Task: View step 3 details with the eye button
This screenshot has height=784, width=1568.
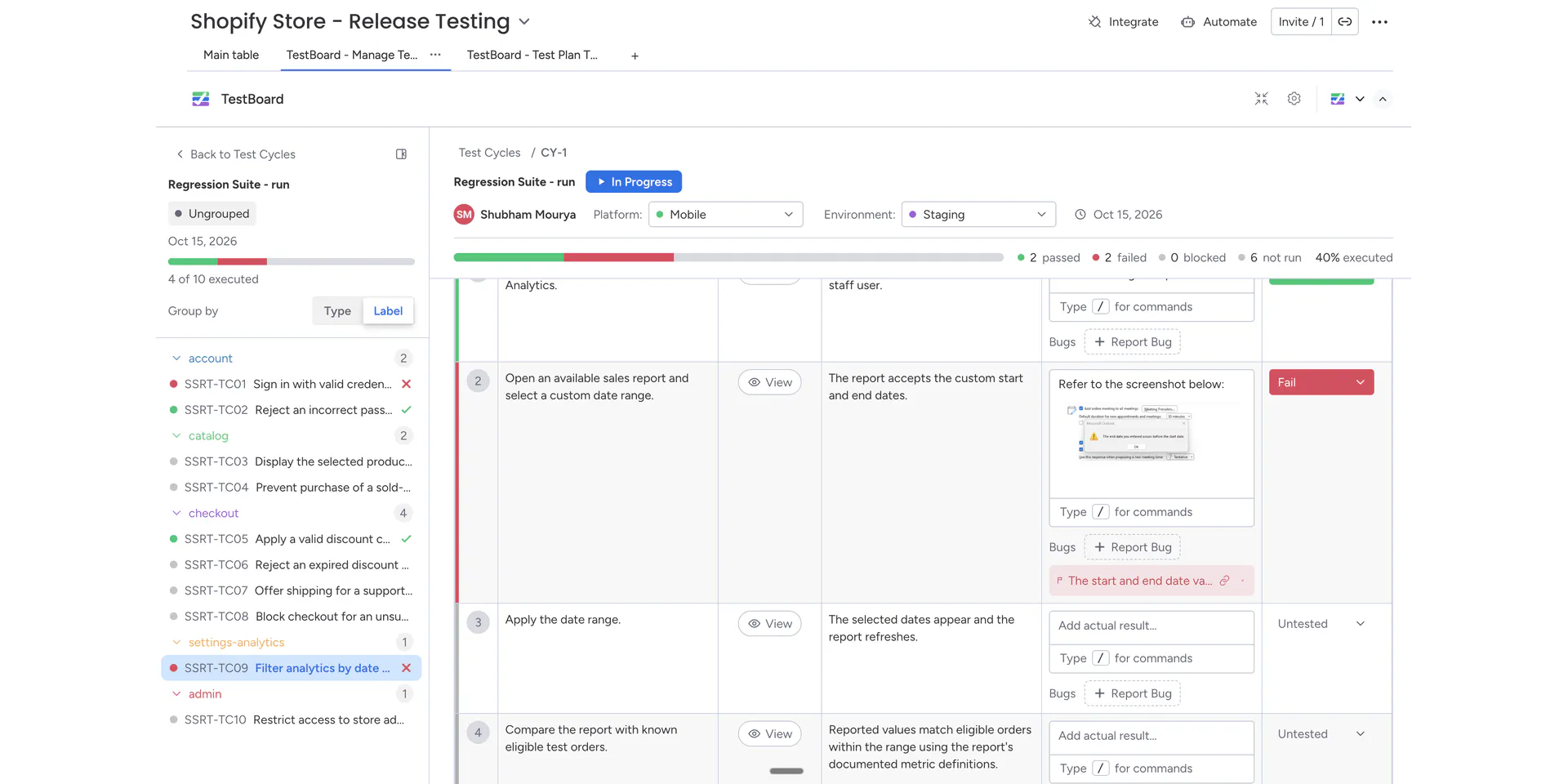Action: (x=769, y=624)
